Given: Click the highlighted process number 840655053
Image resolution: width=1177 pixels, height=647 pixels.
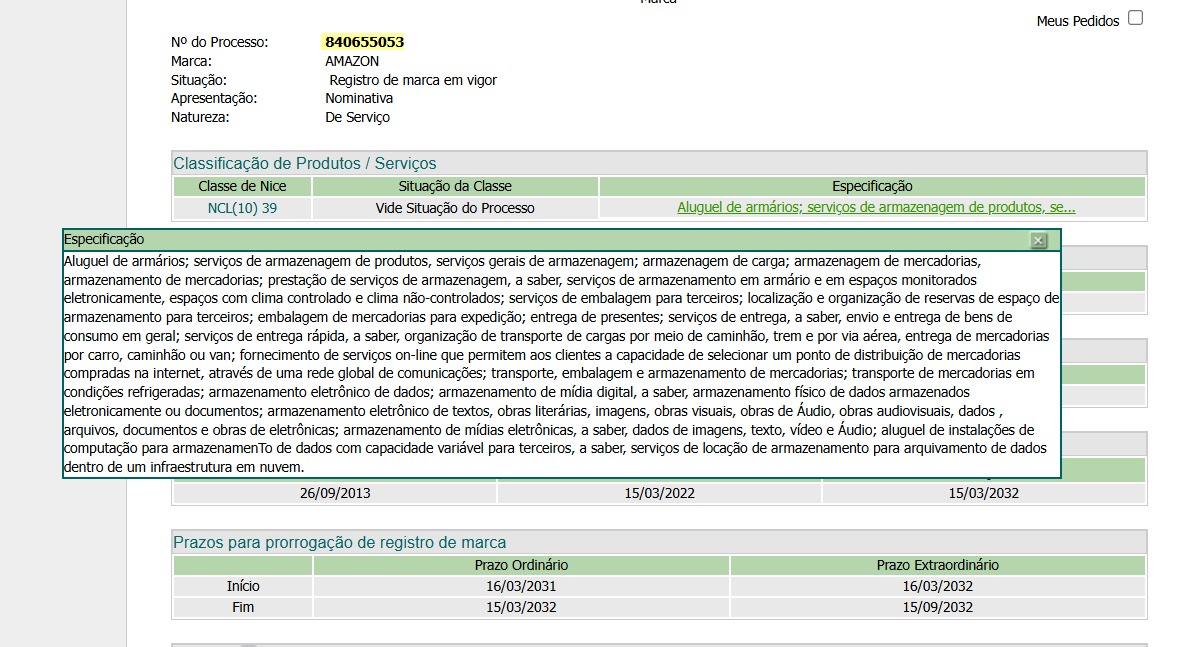Looking at the screenshot, I should coord(364,42).
